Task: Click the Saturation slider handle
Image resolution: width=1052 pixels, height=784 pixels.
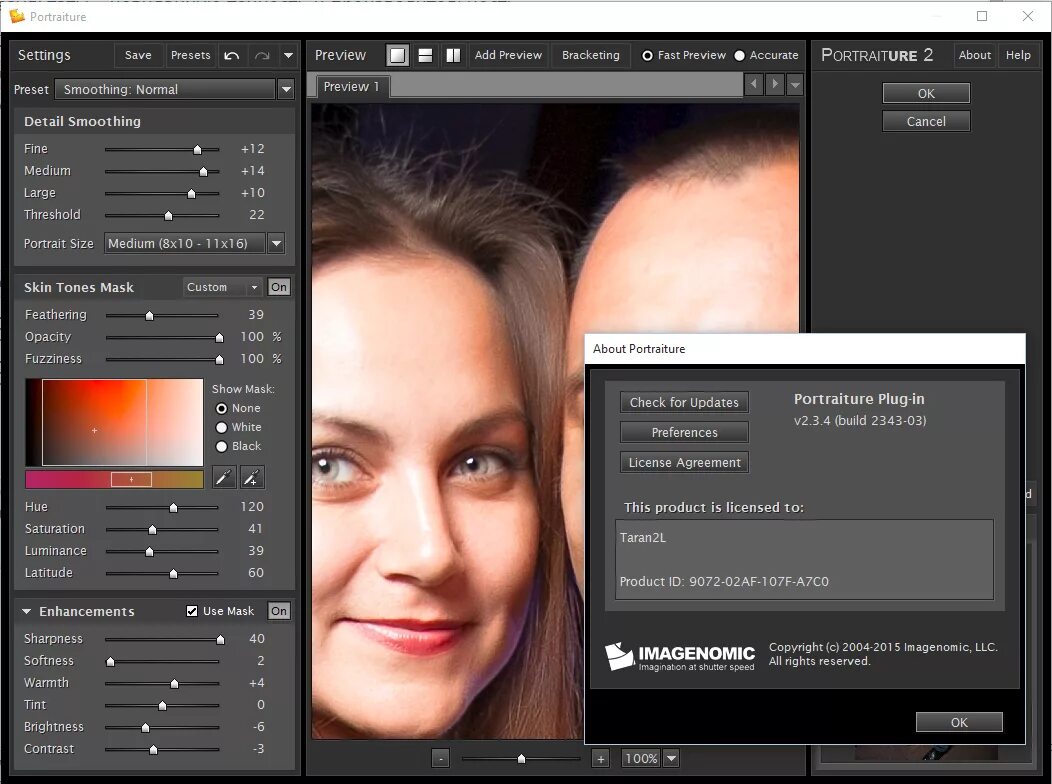Action: click(x=152, y=529)
